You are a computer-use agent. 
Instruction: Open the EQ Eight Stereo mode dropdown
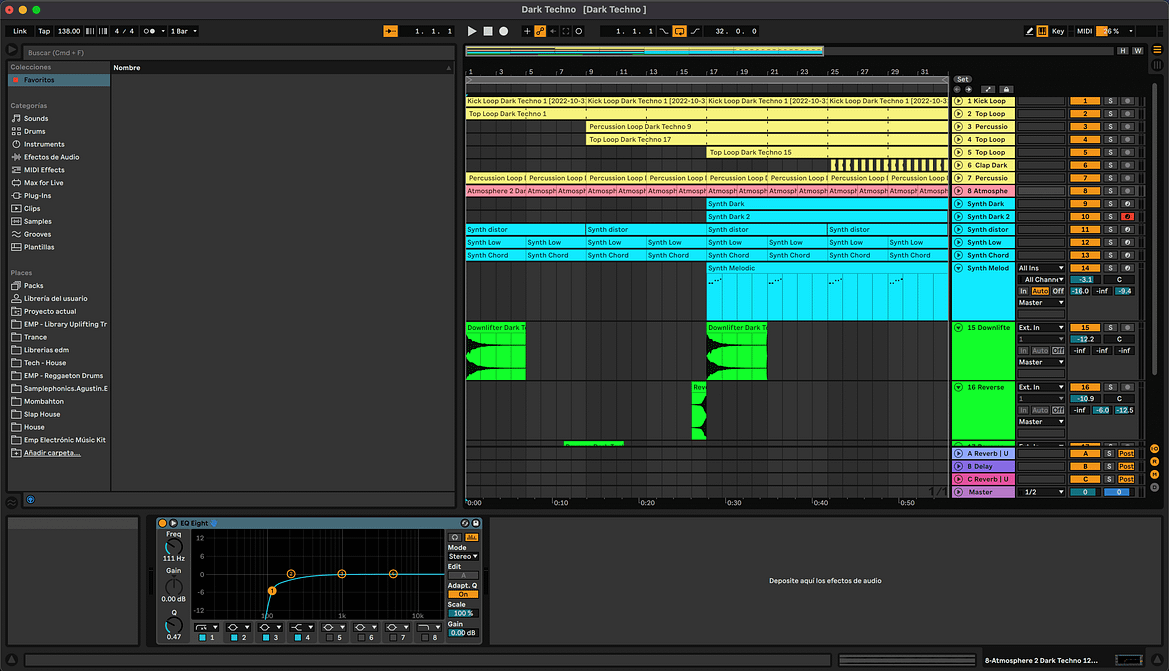tap(462, 556)
